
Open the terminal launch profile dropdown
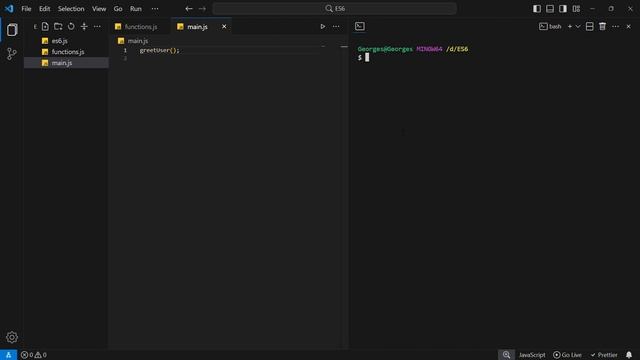(x=578, y=27)
